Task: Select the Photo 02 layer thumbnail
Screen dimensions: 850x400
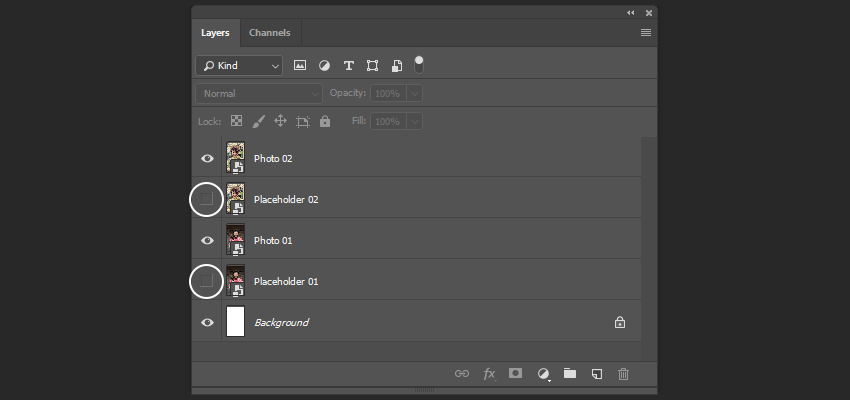Action: pyautogui.click(x=235, y=158)
